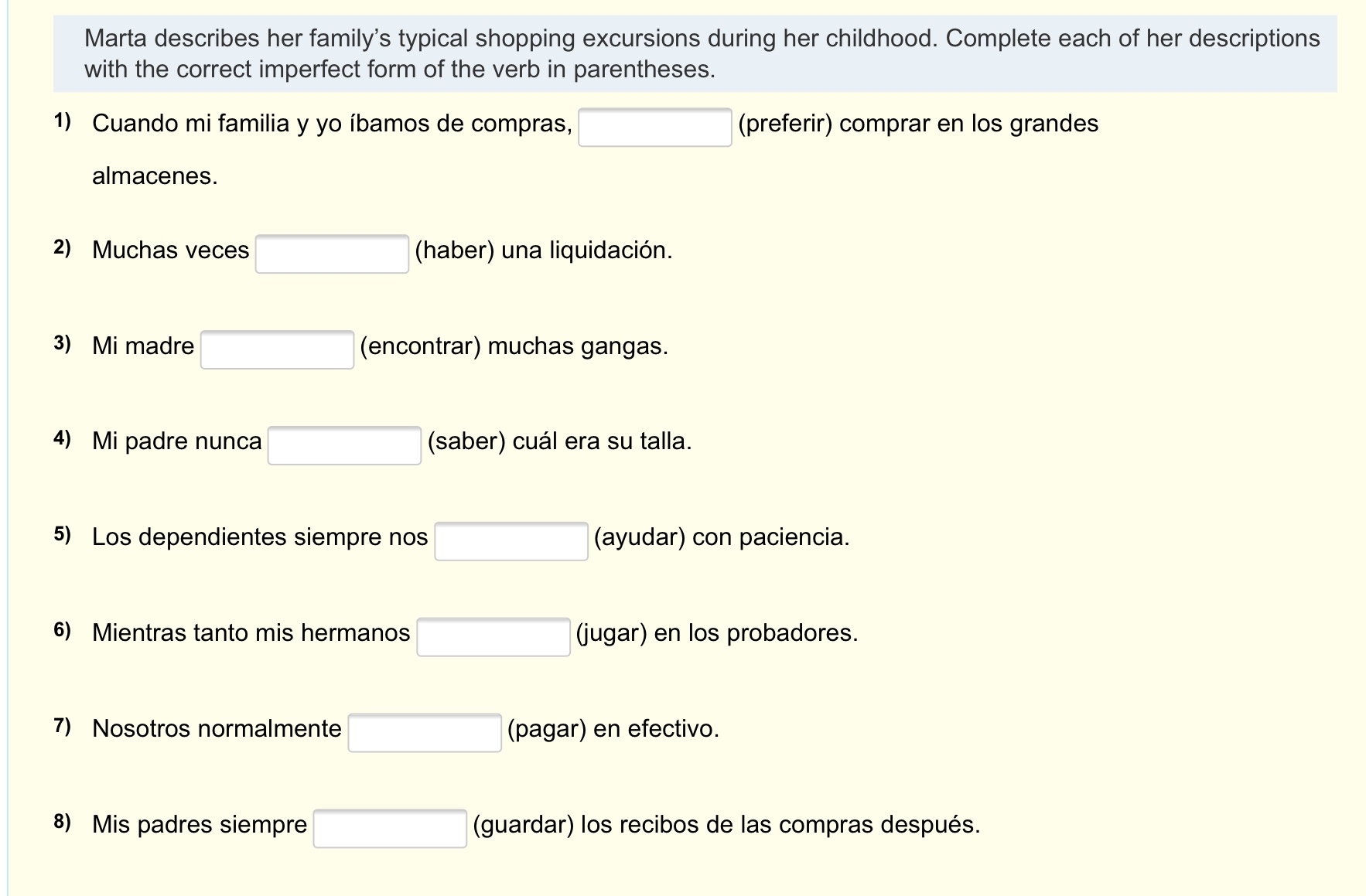Image resolution: width=1366 pixels, height=896 pixels.
Task: Click the (guardar) verb hint
Action: 523,825
